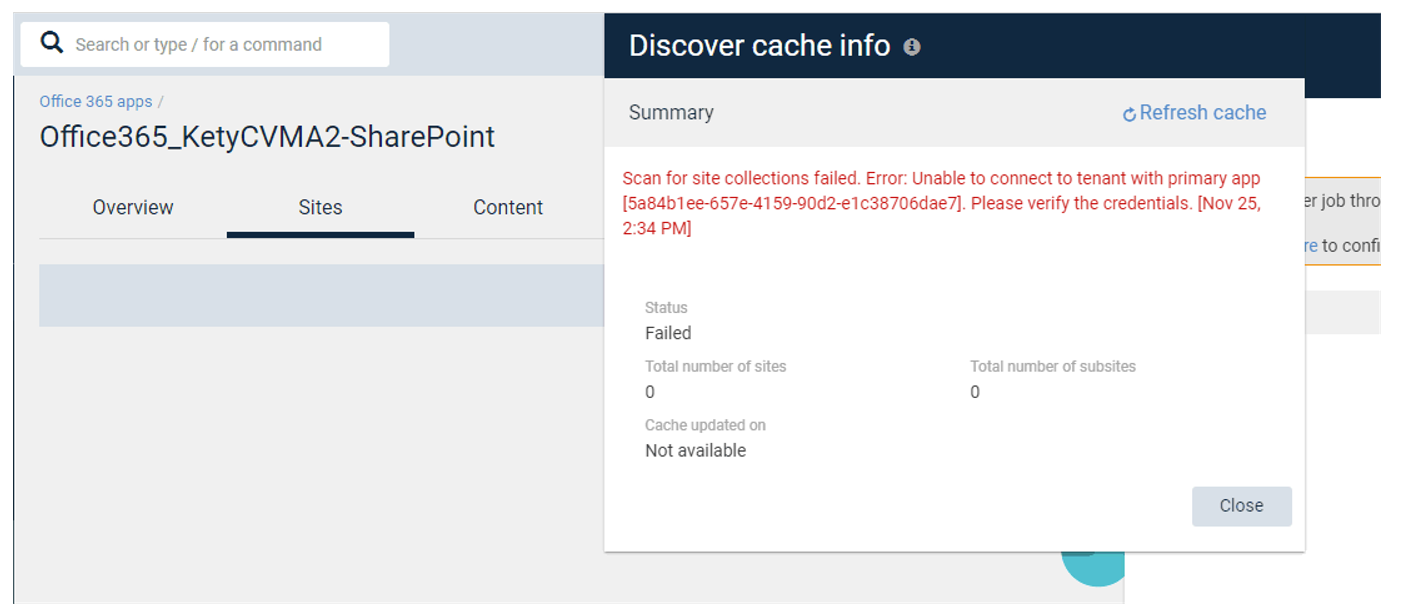Click the 'Cache updated on' label

click(x=705, y=425)
